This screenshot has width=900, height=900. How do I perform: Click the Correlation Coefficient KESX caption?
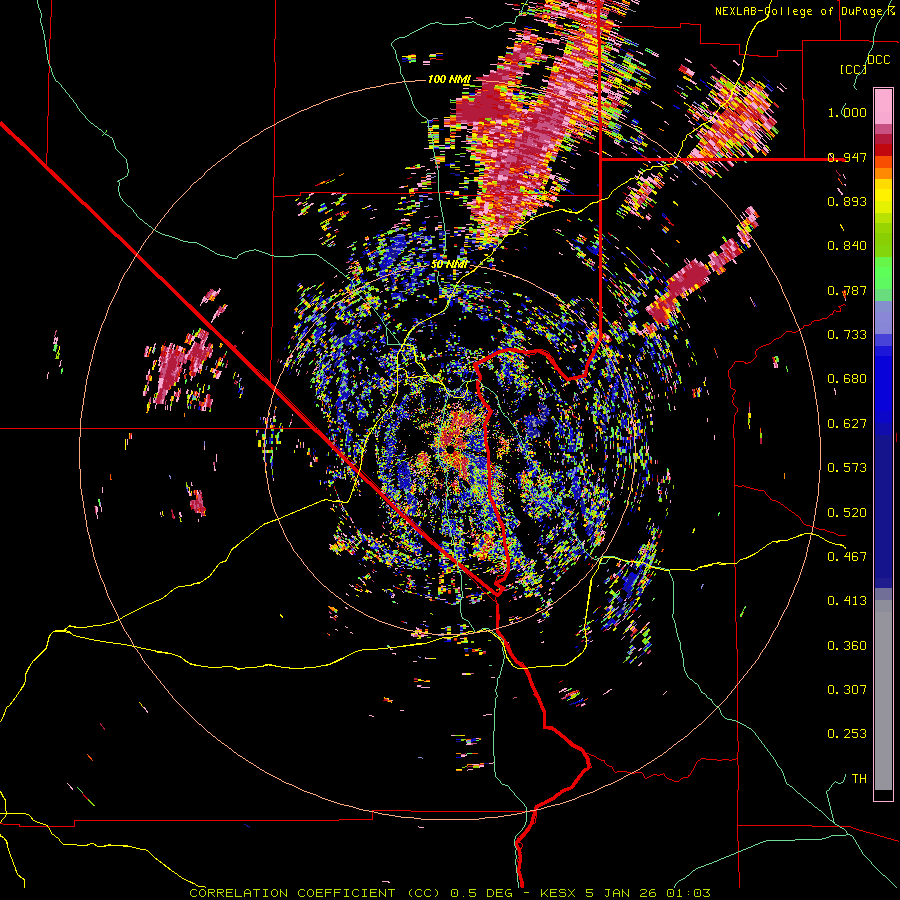tap(450, 893)
